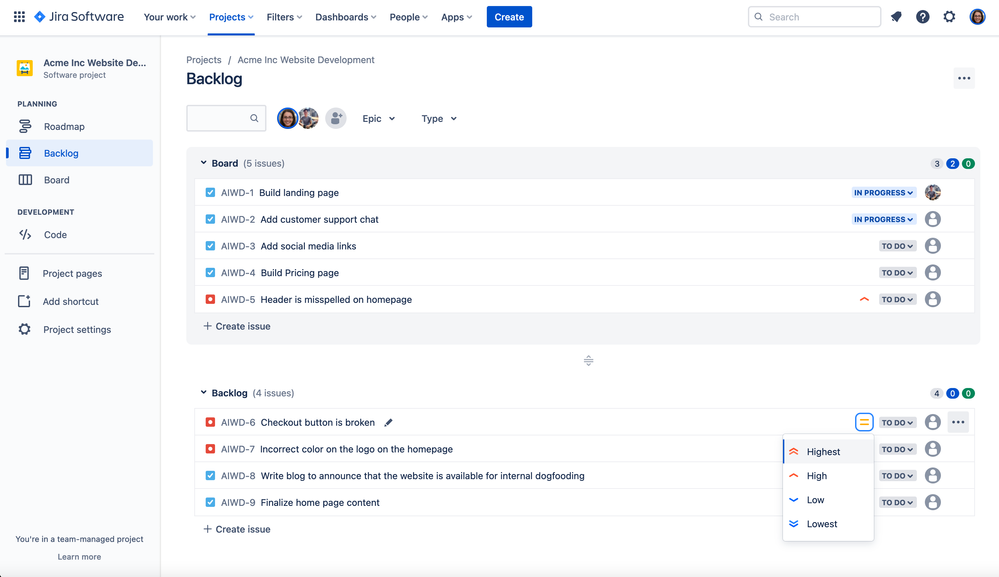Open your profile avatar in top bar

click(x=977, y=17)
